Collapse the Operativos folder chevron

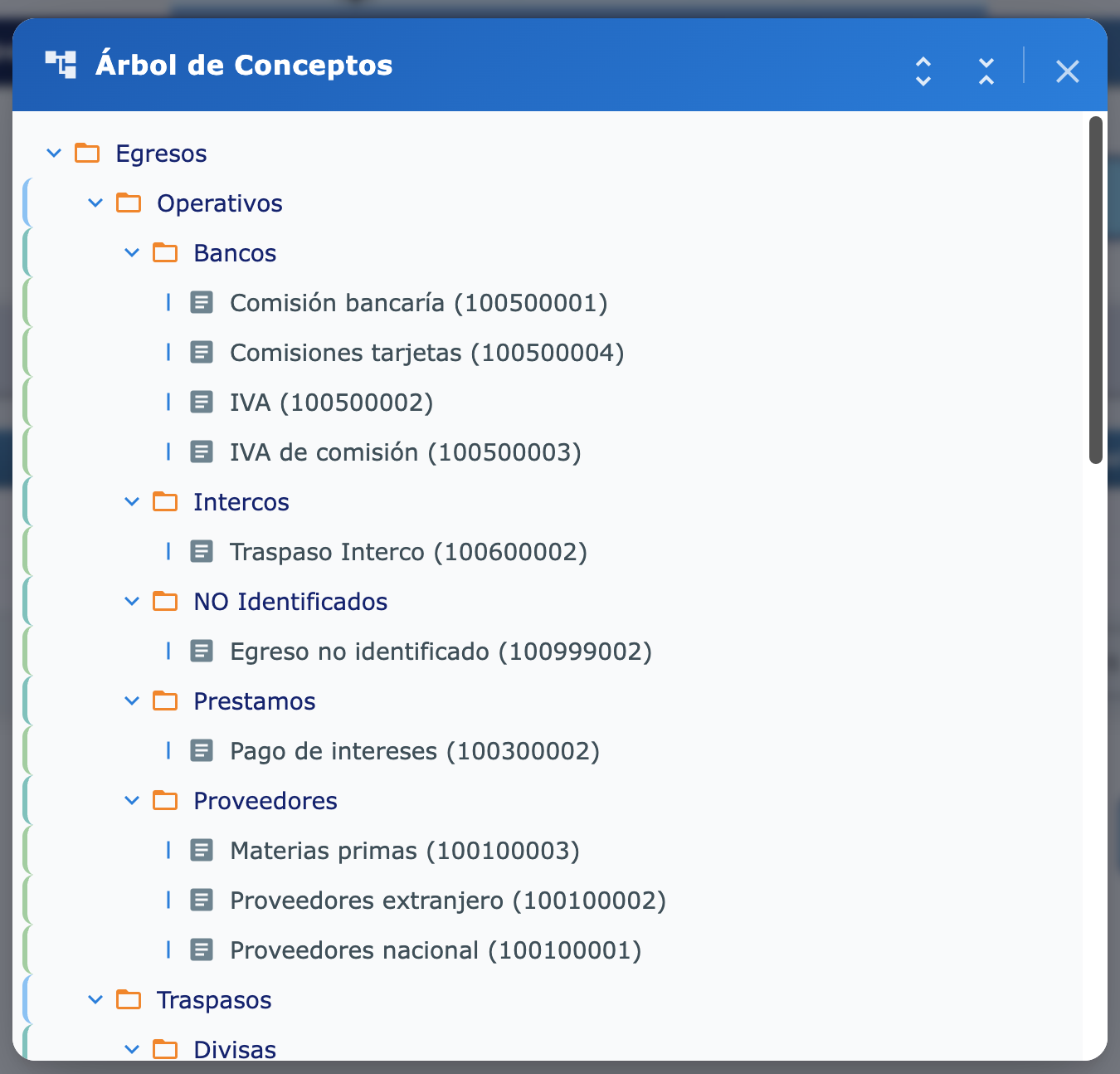(95, 203)
